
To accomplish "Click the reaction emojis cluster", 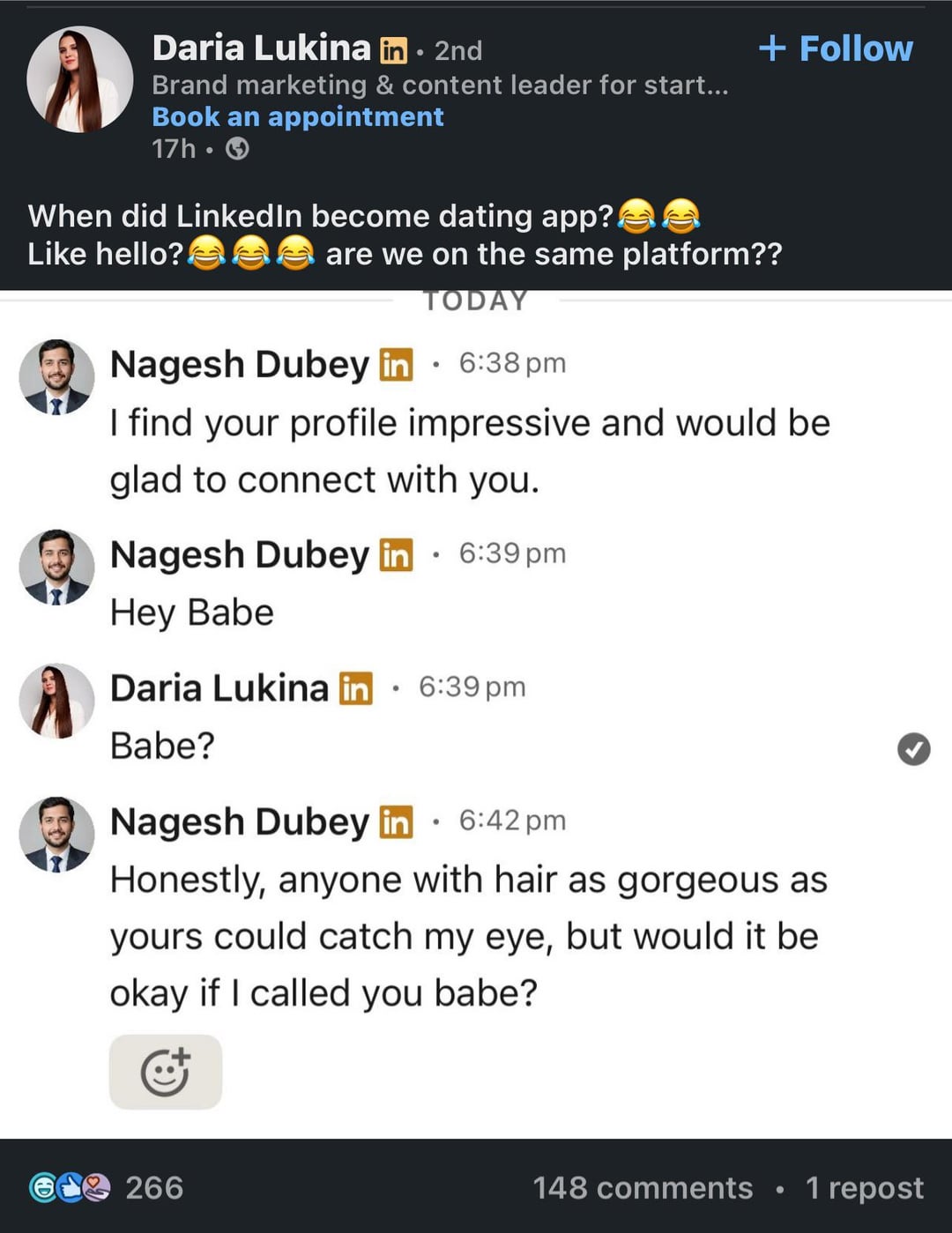I will click(70, 1188).
